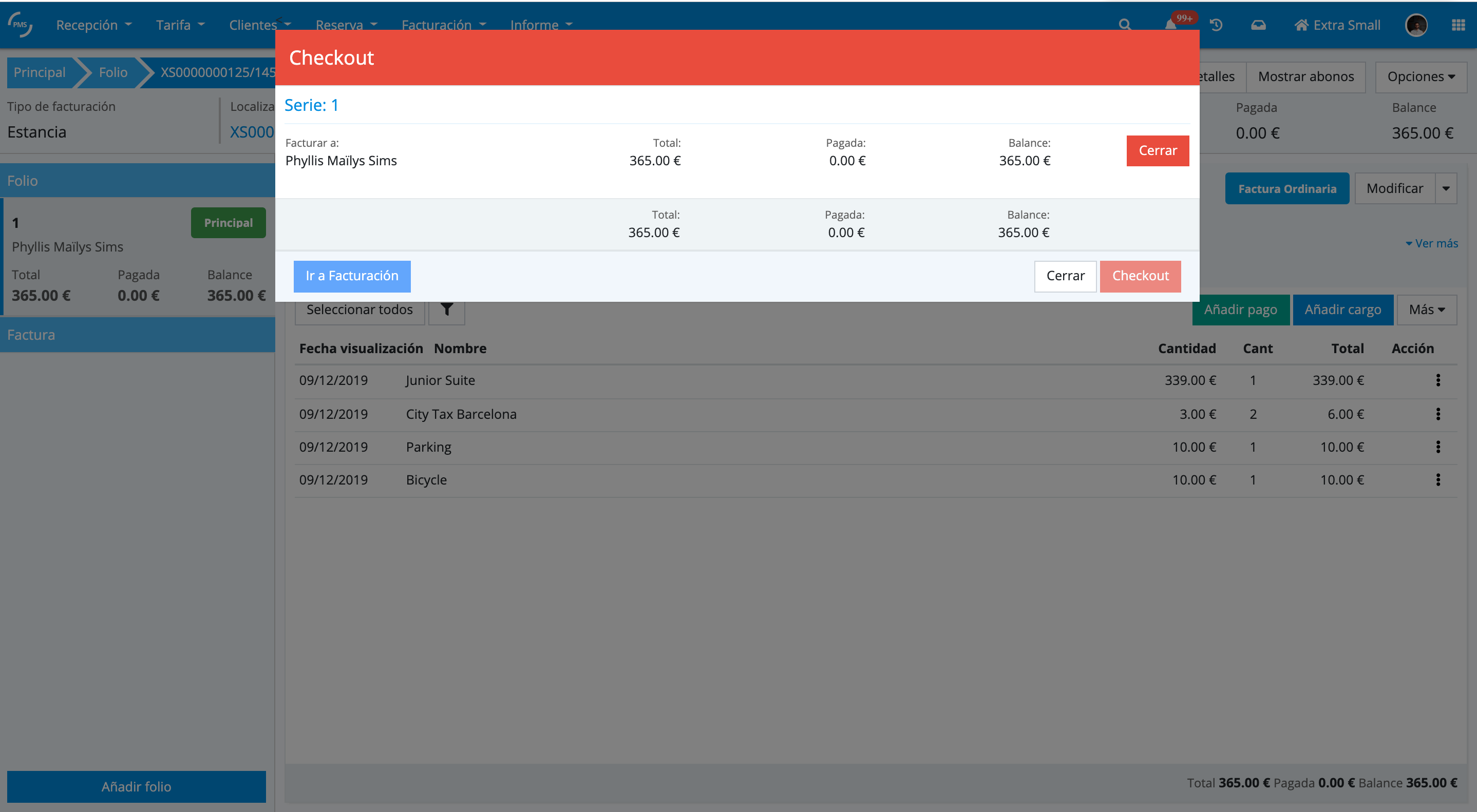This screenshot has height=812, width=1477.
Task: Open action menu for Junior Suite row
Action: (1437, 380)
